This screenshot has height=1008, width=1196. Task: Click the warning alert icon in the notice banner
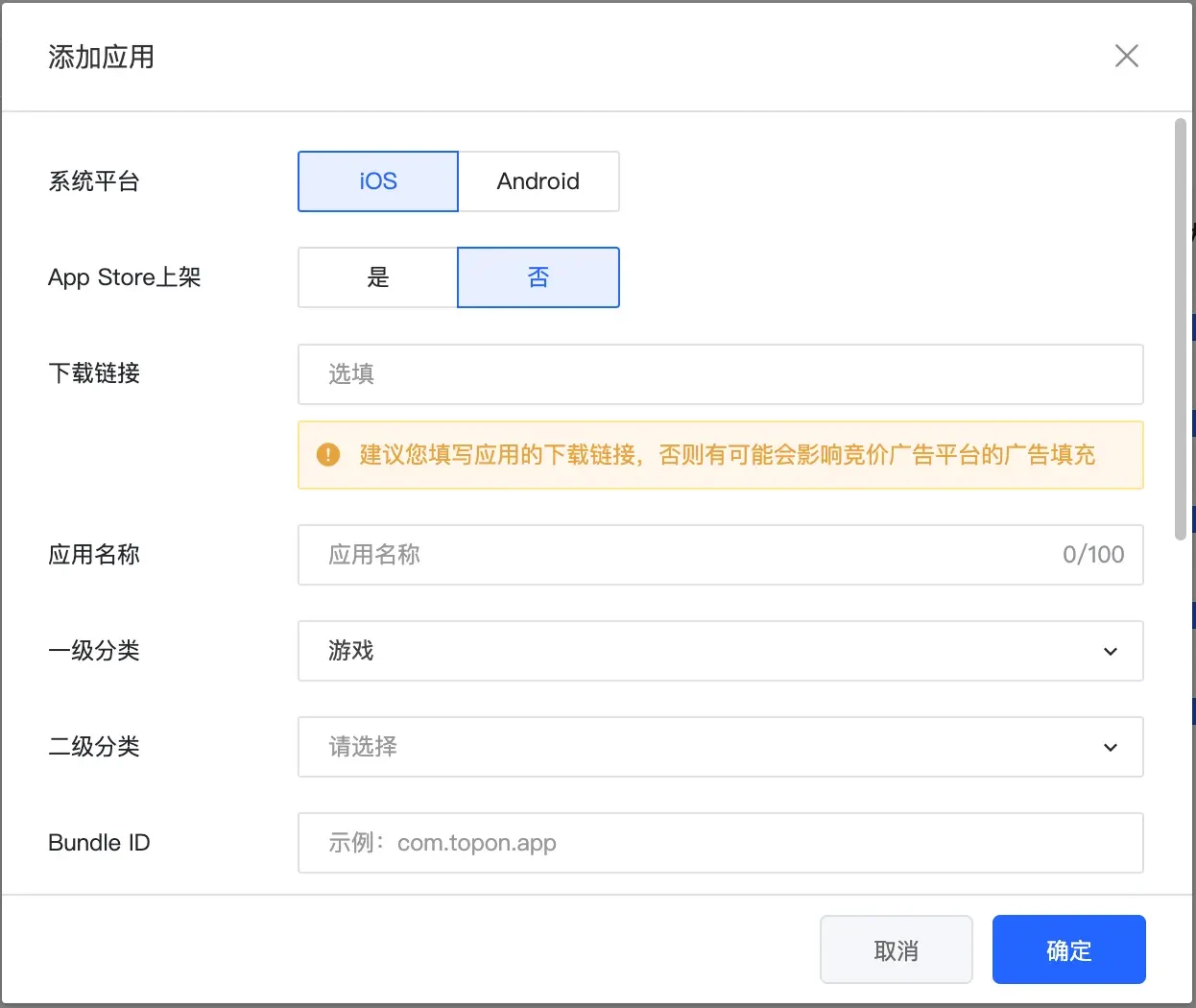tap(327, 454)
